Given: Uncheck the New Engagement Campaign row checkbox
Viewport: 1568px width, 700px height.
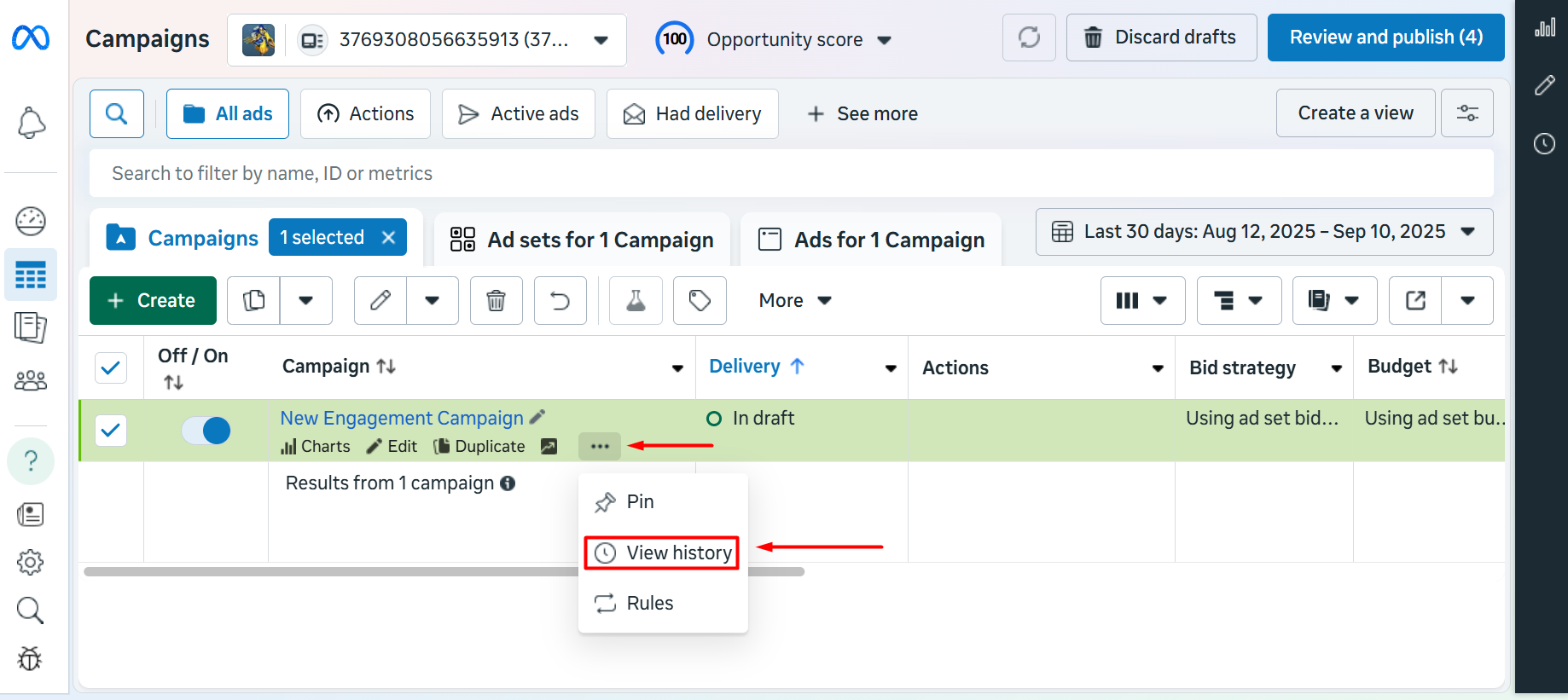Looking at the screenshot, I should [111, 431].
